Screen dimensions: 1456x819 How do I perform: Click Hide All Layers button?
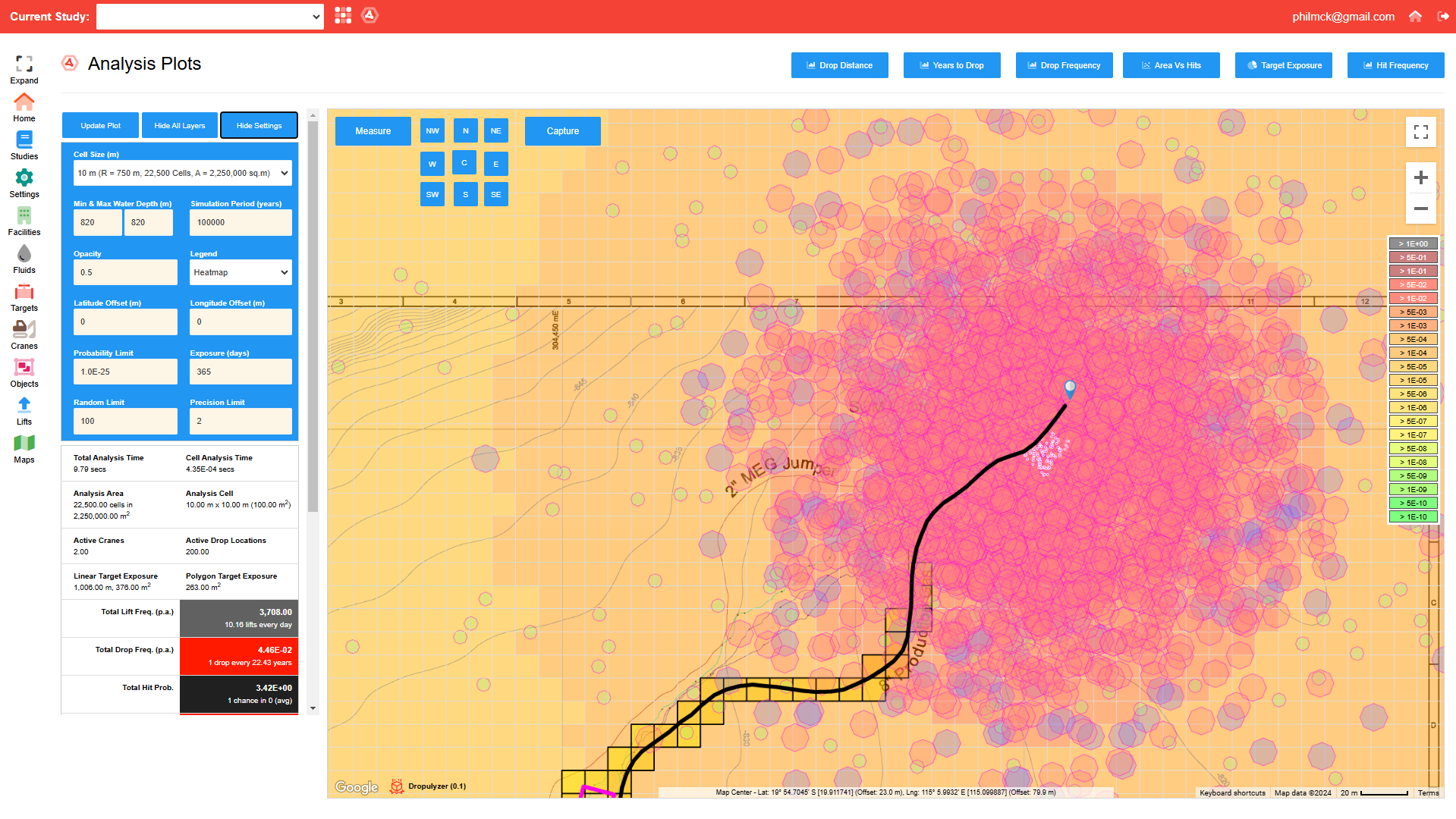click(x=180, y=125)
